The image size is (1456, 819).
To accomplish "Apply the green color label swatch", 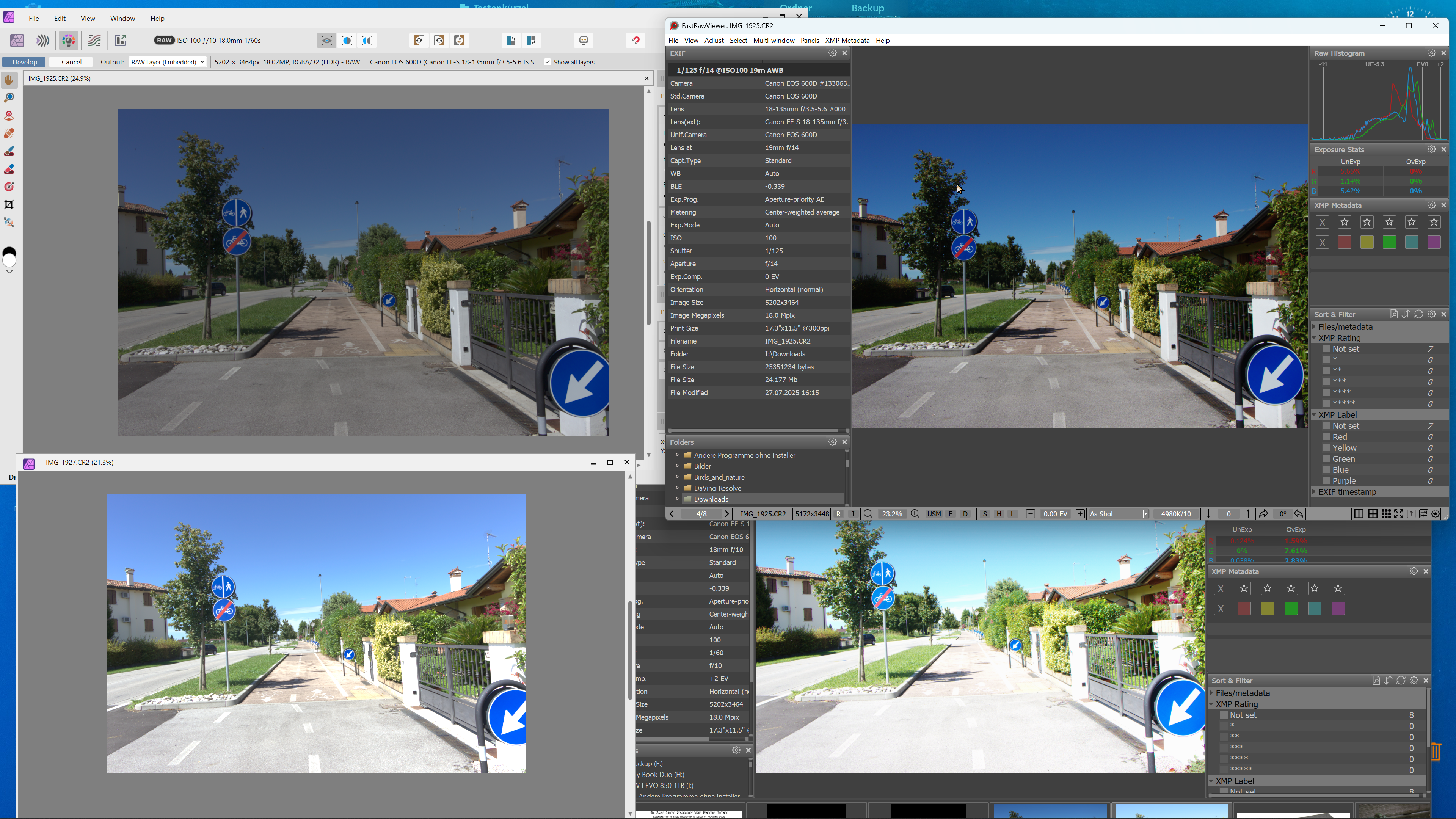I will click(1389, 243).
